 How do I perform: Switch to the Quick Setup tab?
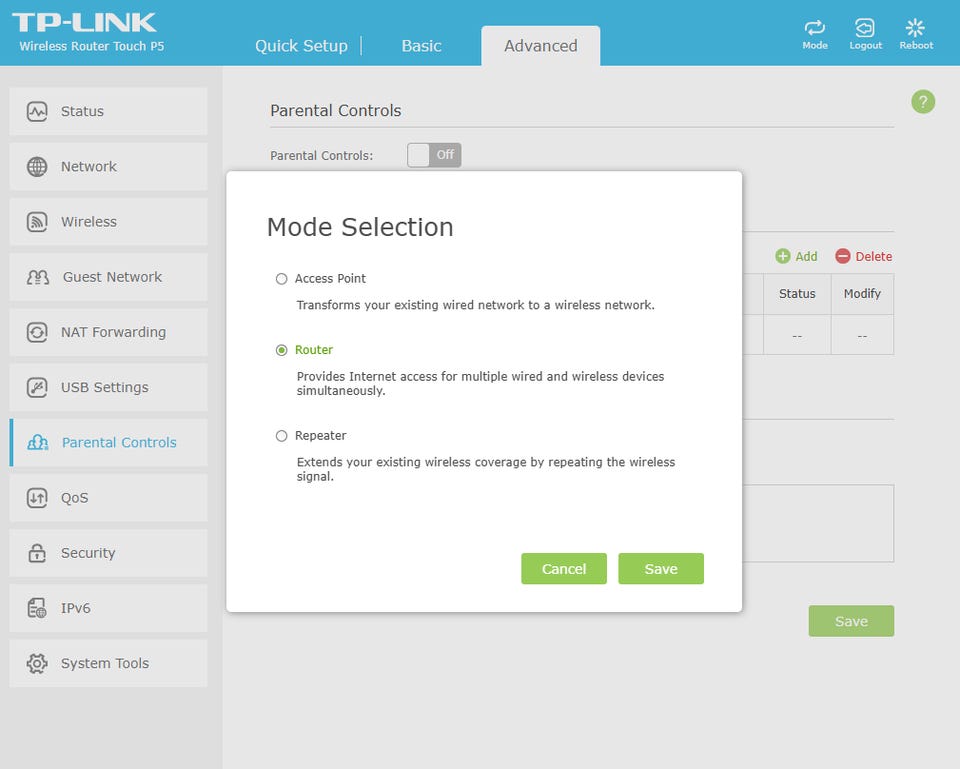pyautogui.click(x=301, y=46)
